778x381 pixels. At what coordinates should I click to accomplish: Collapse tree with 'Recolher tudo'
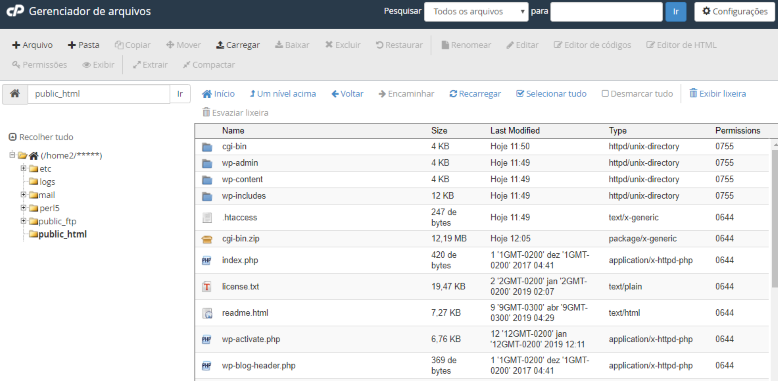41,137
